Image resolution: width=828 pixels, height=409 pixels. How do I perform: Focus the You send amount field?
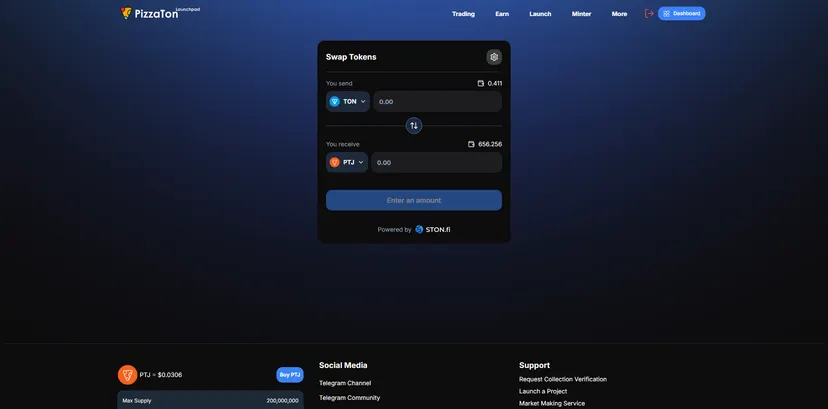(437, 101)
